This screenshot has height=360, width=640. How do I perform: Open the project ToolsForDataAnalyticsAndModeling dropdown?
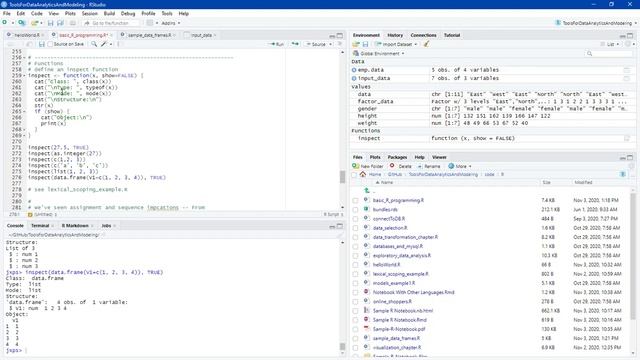point(596,23)
